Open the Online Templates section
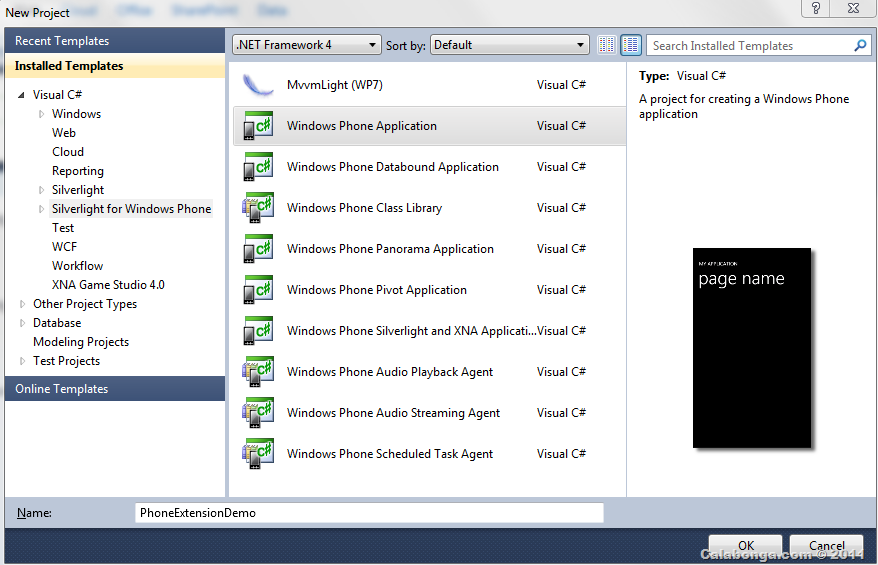 pos(115,389)
